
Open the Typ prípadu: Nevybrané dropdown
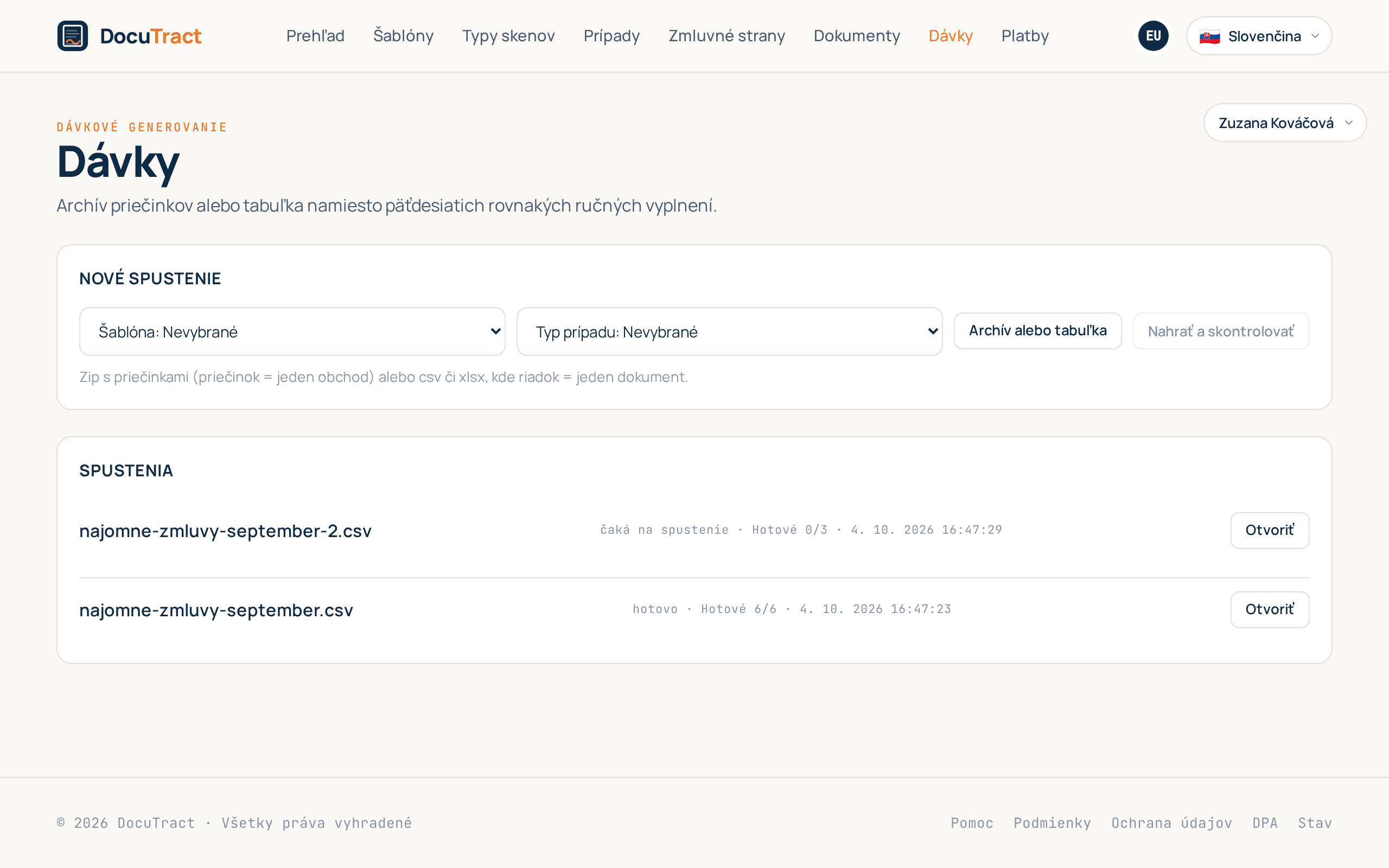730,331
